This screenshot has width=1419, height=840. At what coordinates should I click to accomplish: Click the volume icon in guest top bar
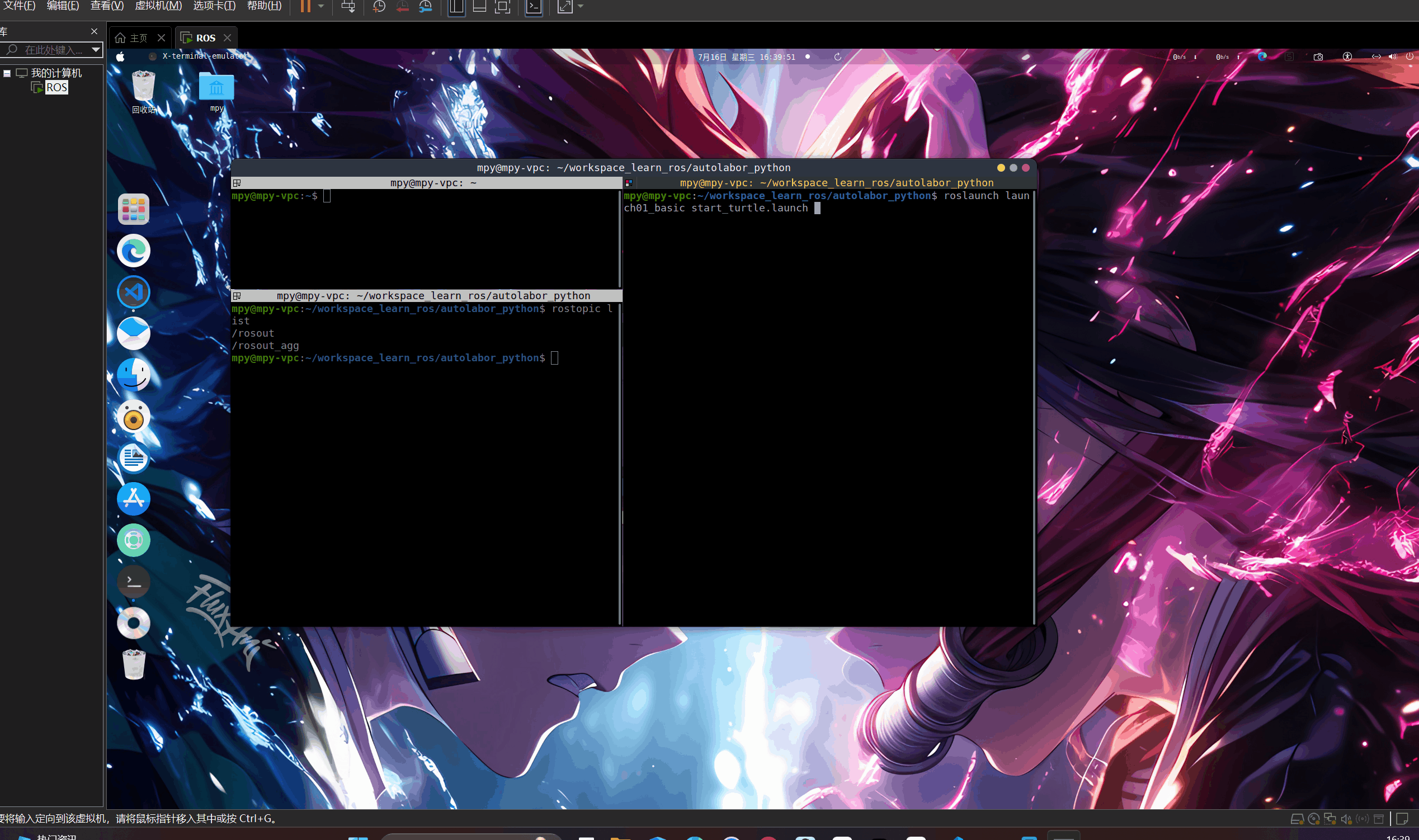coord(1392,56)
